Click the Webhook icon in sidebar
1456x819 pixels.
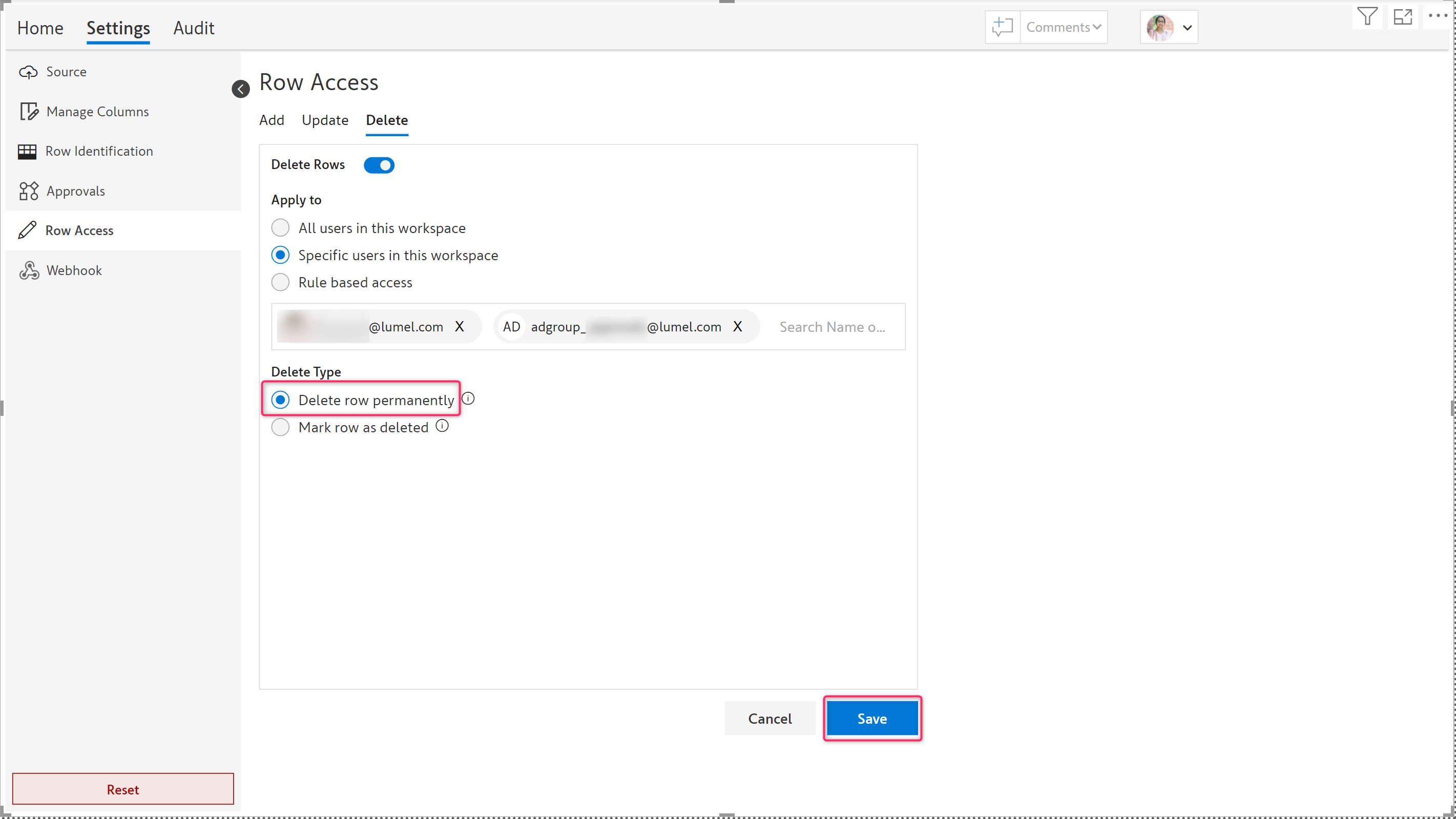29,270
